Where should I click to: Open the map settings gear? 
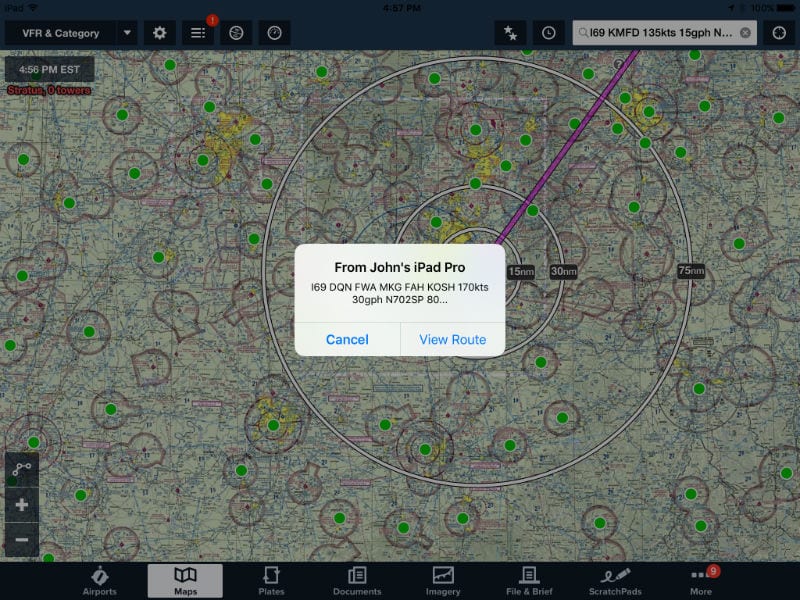(160, 33)
